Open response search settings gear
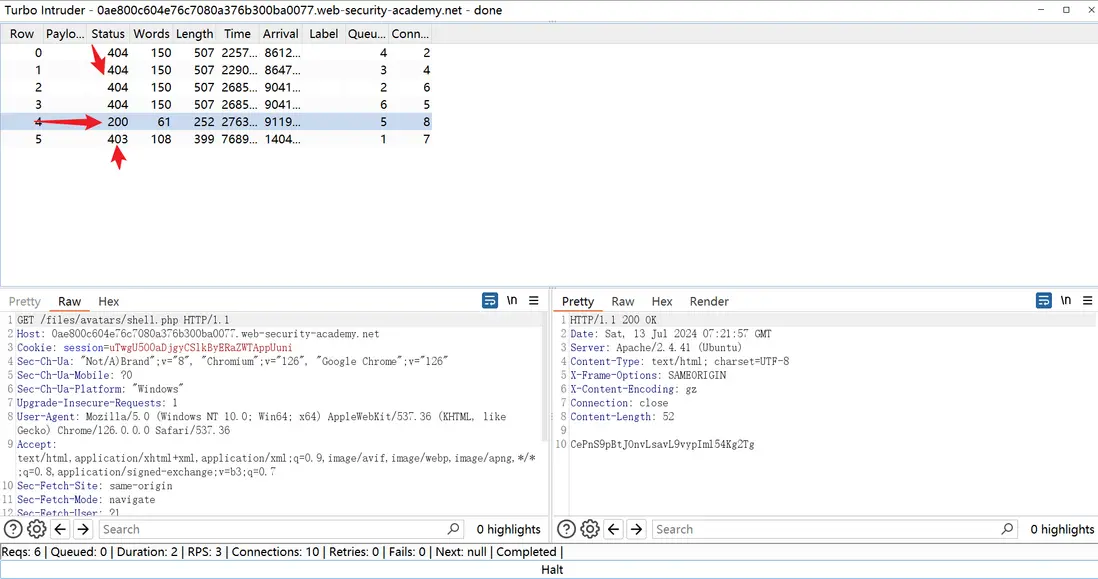The height and width of the screenshot is (579, 1098). [590, 529]
